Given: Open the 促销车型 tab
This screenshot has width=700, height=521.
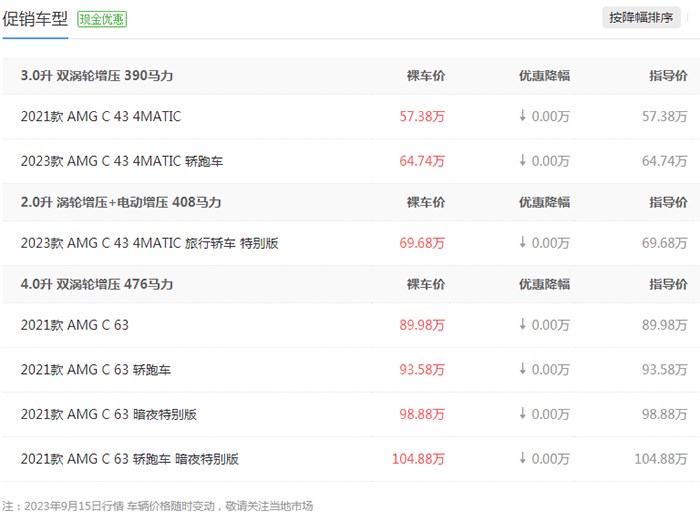Looking at the screenshot, I should pyautogui.click(x=35, y=19).
